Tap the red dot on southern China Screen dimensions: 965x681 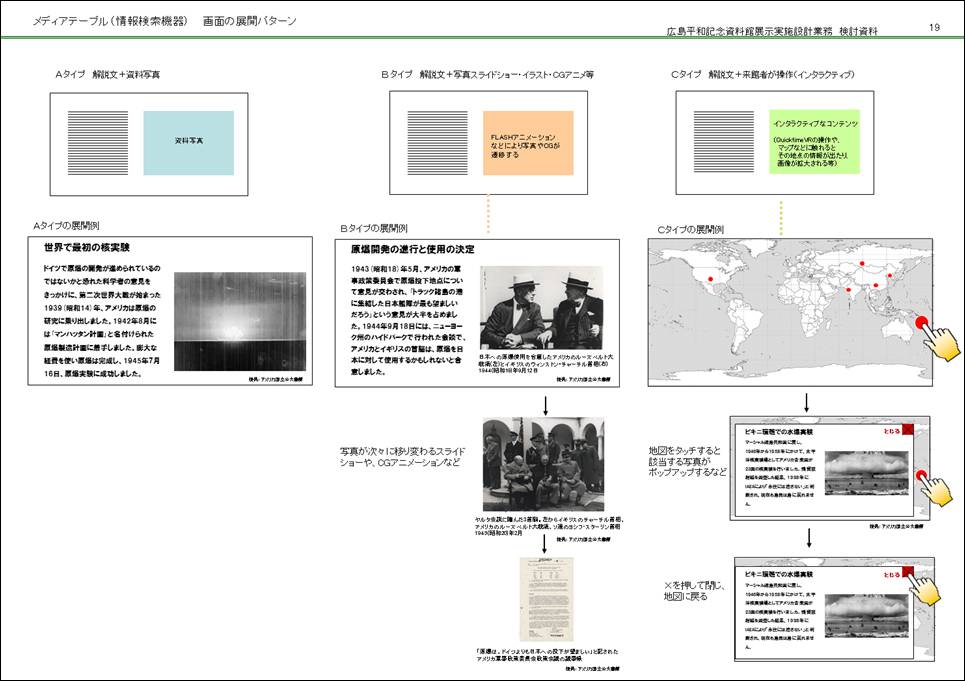point(876,285)
